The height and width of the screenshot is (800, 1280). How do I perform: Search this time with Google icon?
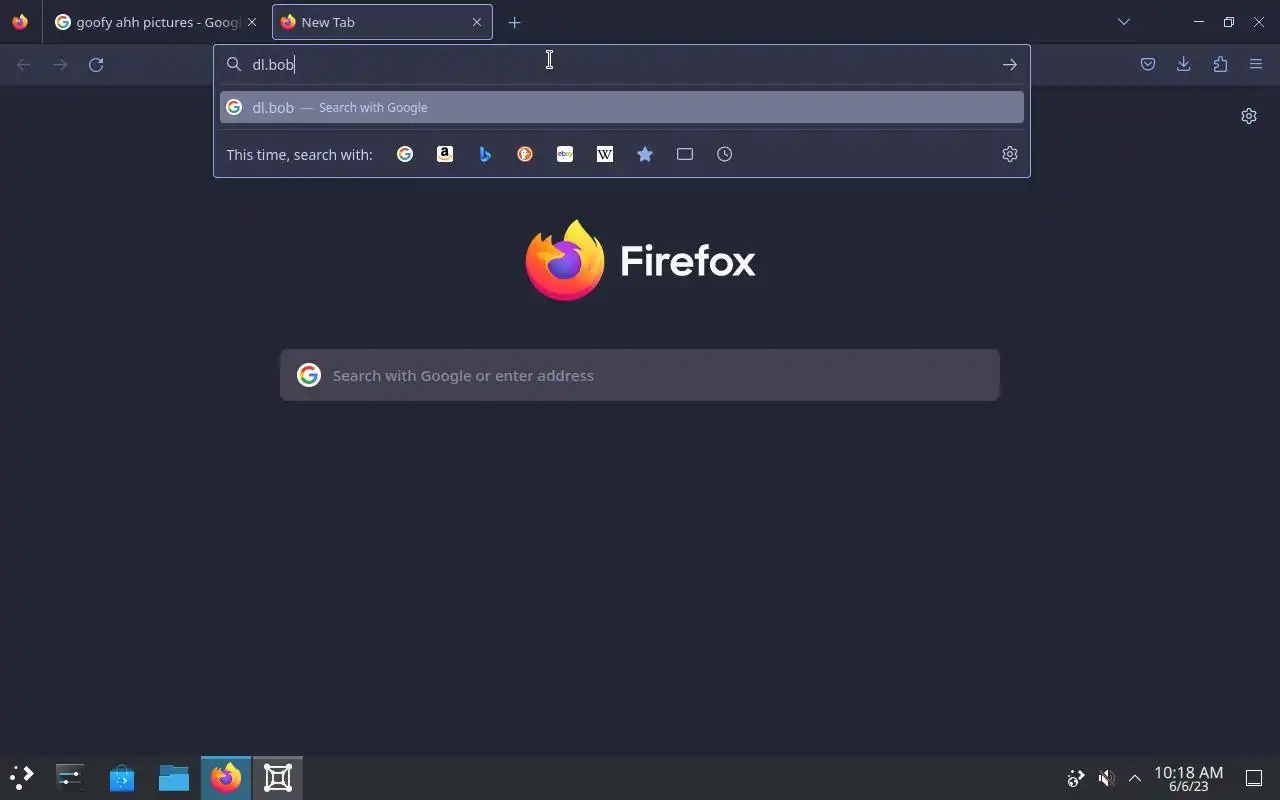coord(405,154)
